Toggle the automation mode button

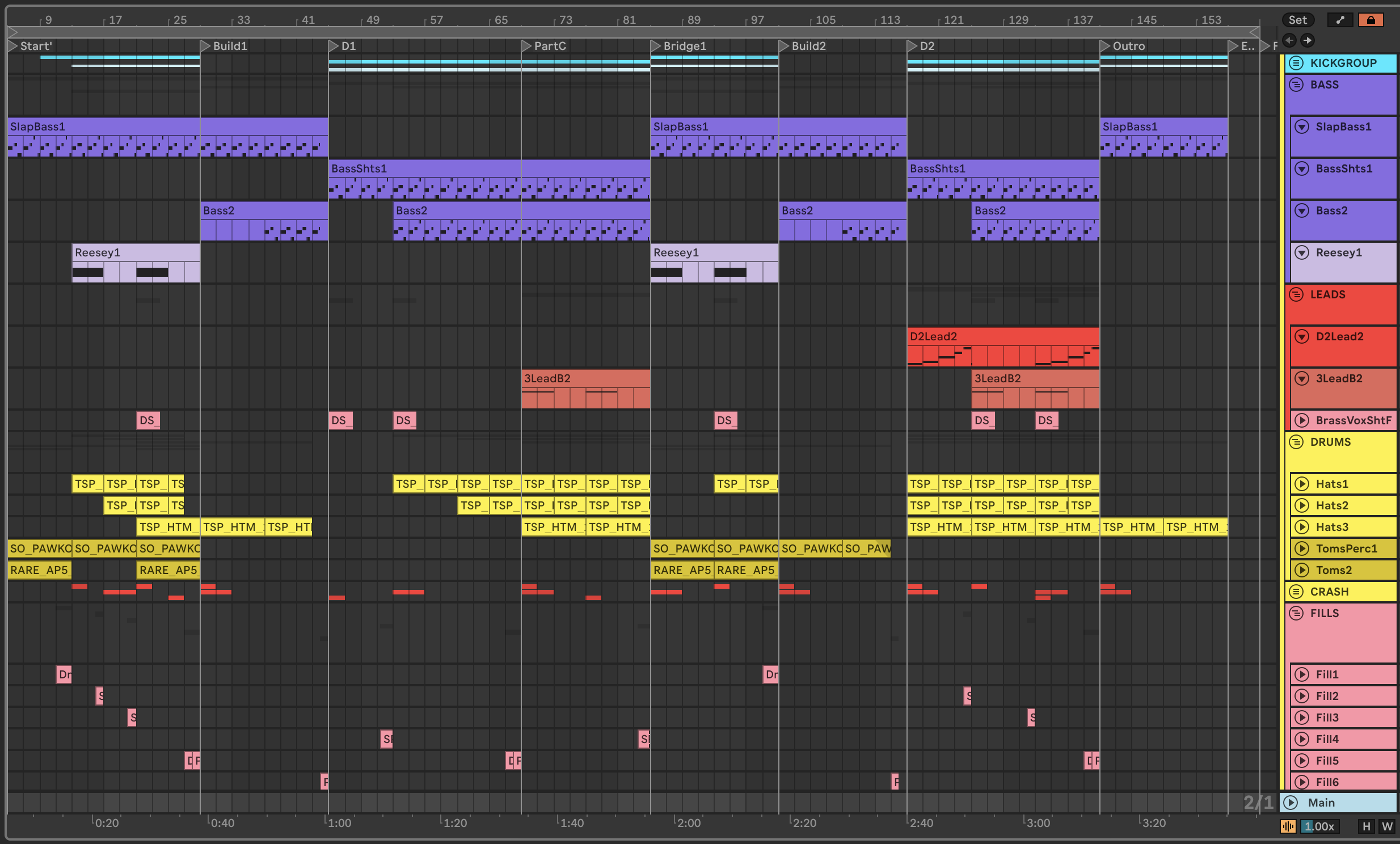tap(1340, 20)
